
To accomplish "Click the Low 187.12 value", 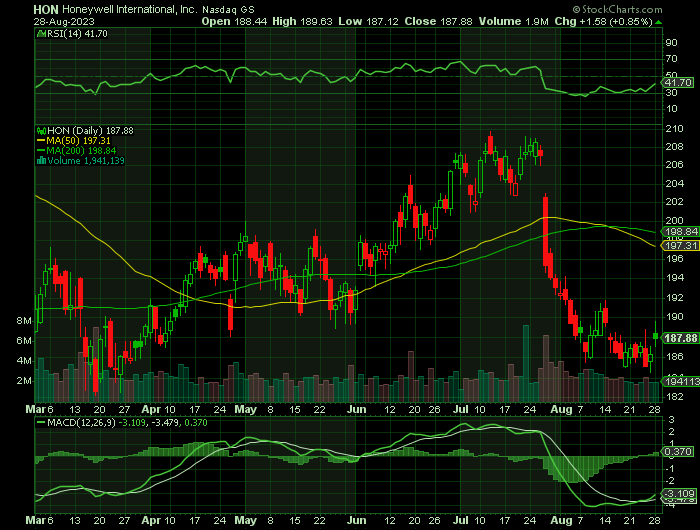I will coord(368,21).
